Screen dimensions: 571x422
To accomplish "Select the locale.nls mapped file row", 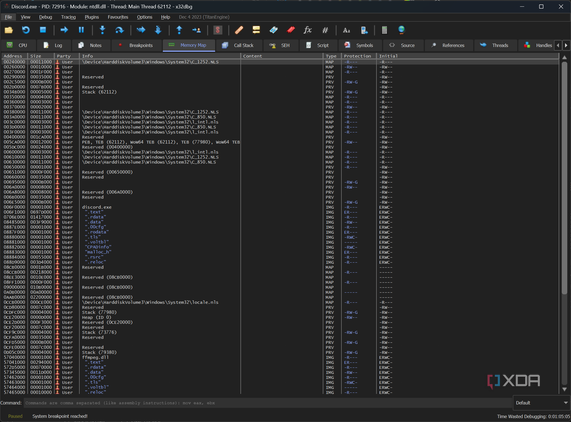I will (280, 302).
